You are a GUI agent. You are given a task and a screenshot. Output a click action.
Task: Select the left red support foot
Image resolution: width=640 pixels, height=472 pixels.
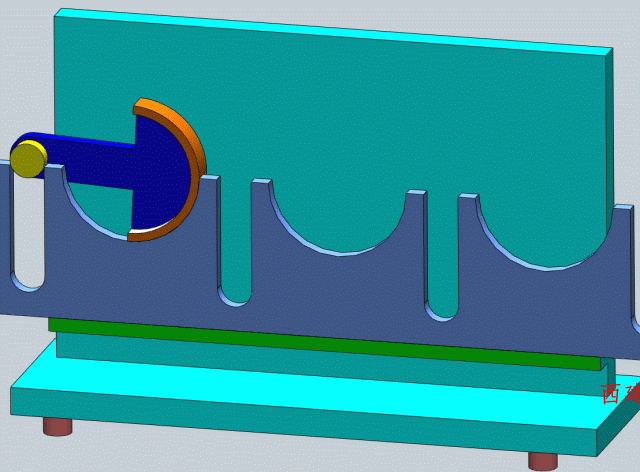58,427
